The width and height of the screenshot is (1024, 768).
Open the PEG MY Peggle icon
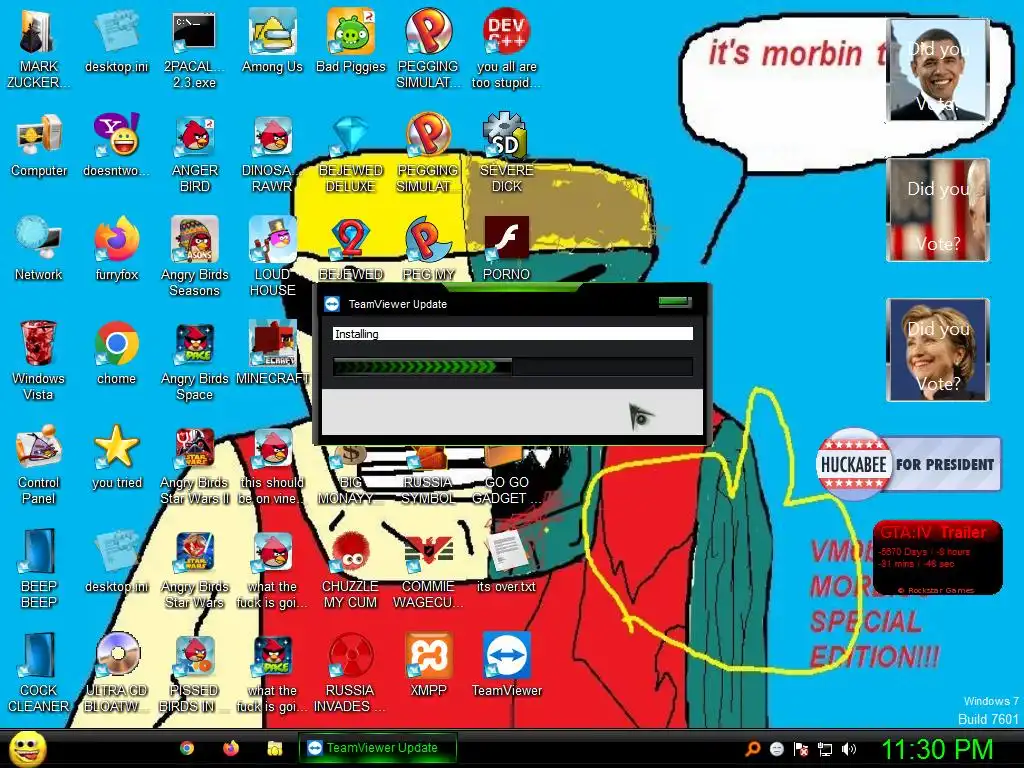(x=428, y=249)
